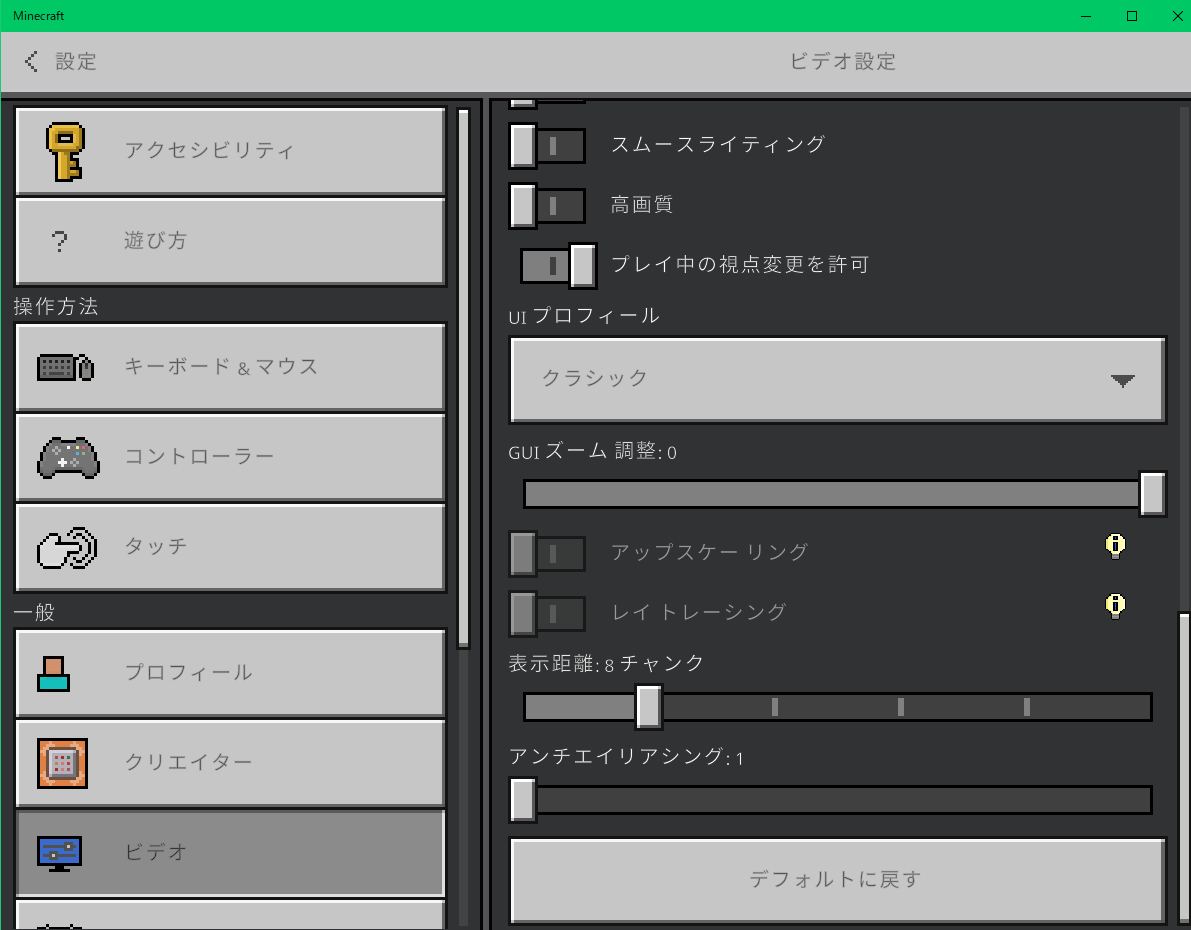Image resolution: width=1191 pixels, height=930 pixels.
Task: Click the gamepad controller icon
Action: pos(68,457)
